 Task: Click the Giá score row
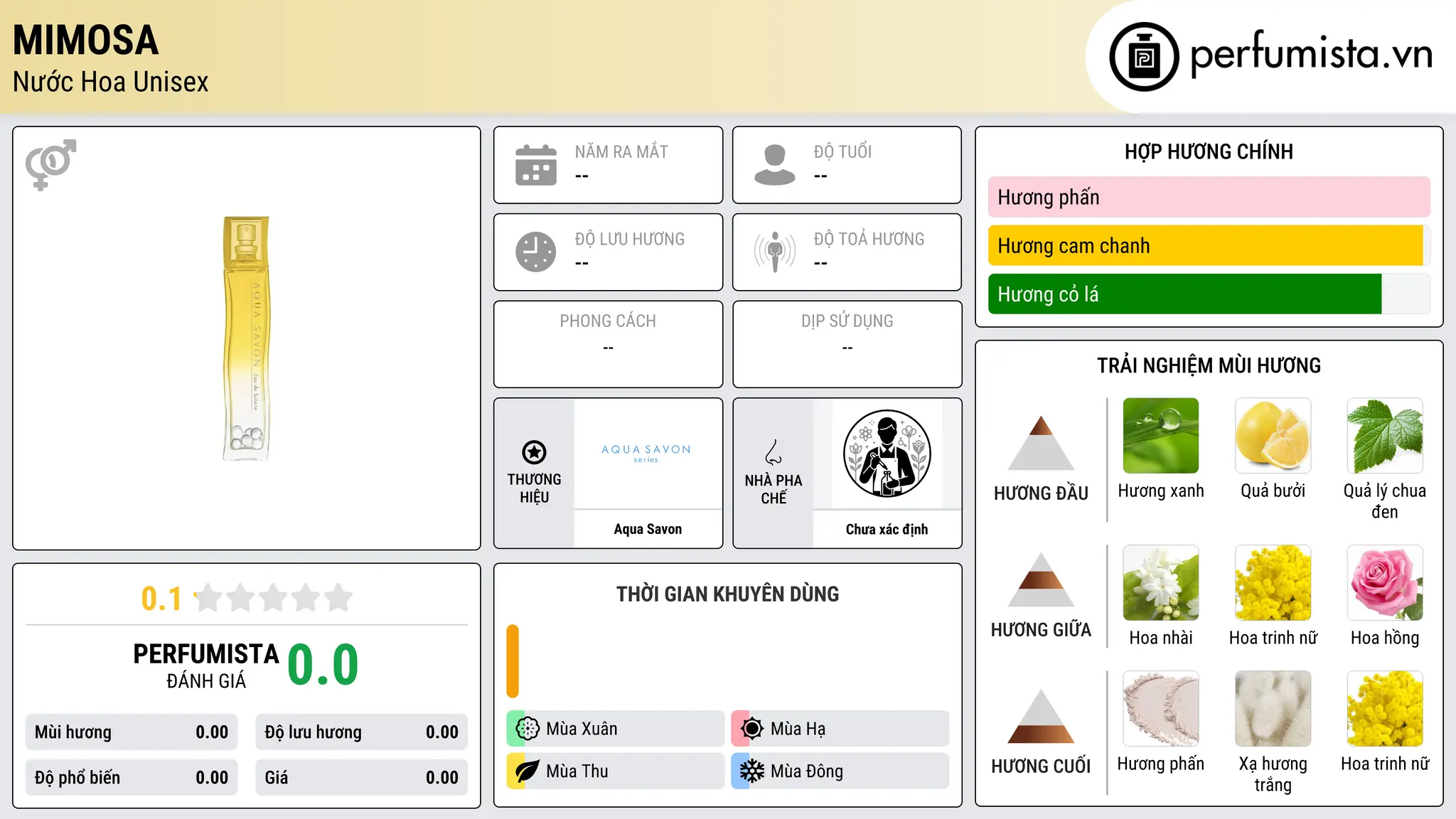361,778
